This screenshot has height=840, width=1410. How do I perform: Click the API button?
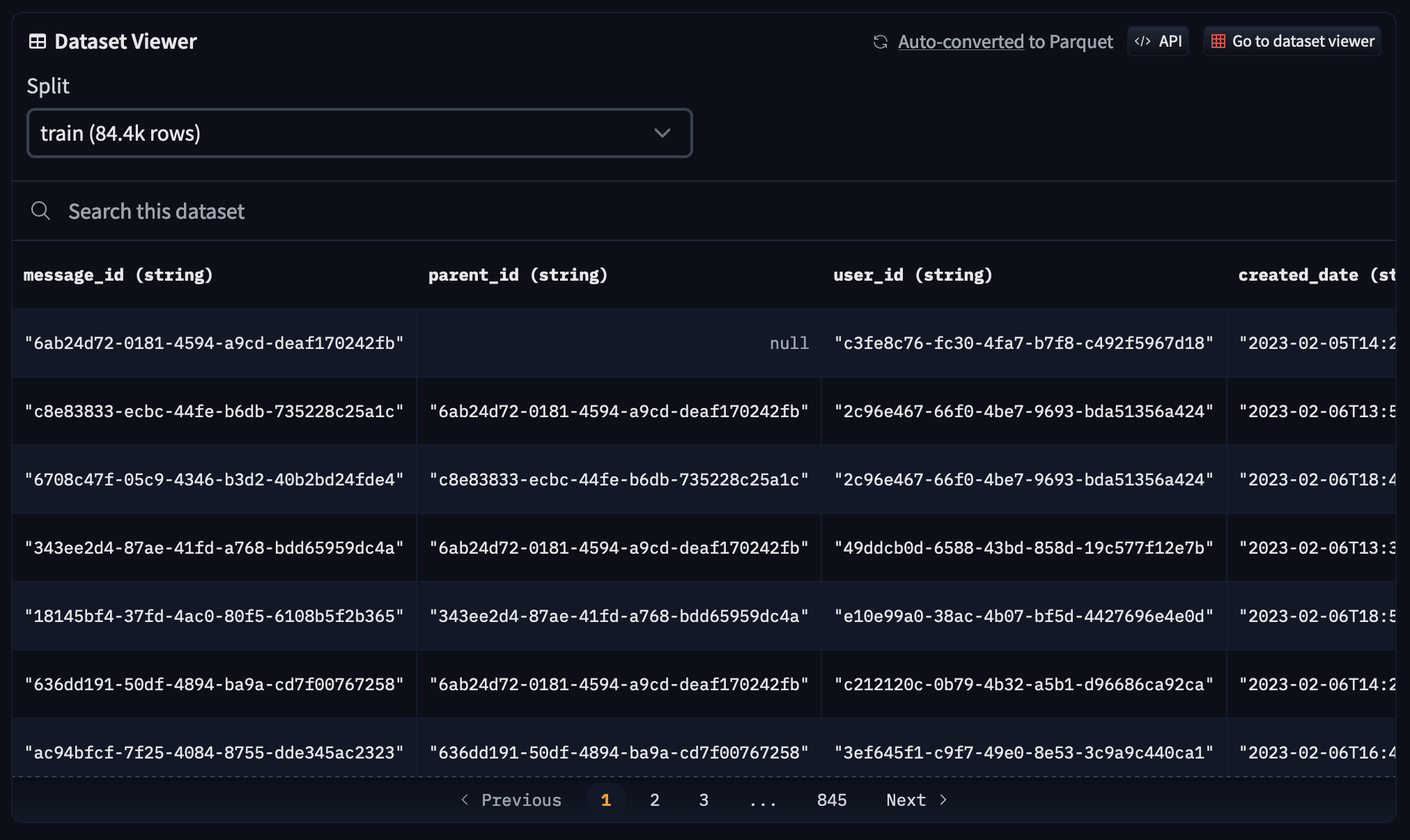click(x=1159, y=41)
